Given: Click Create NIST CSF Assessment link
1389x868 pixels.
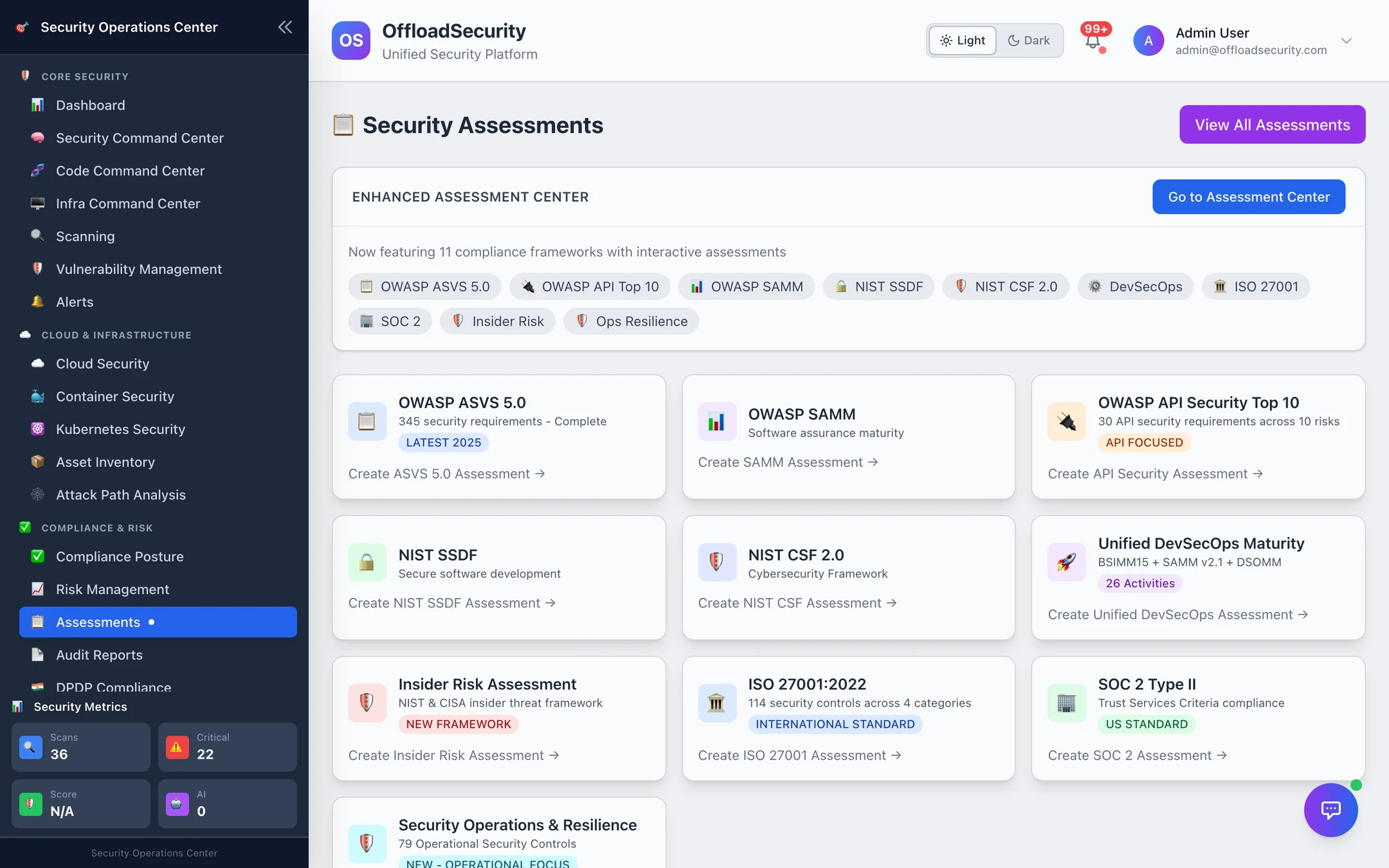Looking at the screenshot, I should coord(797,603).
